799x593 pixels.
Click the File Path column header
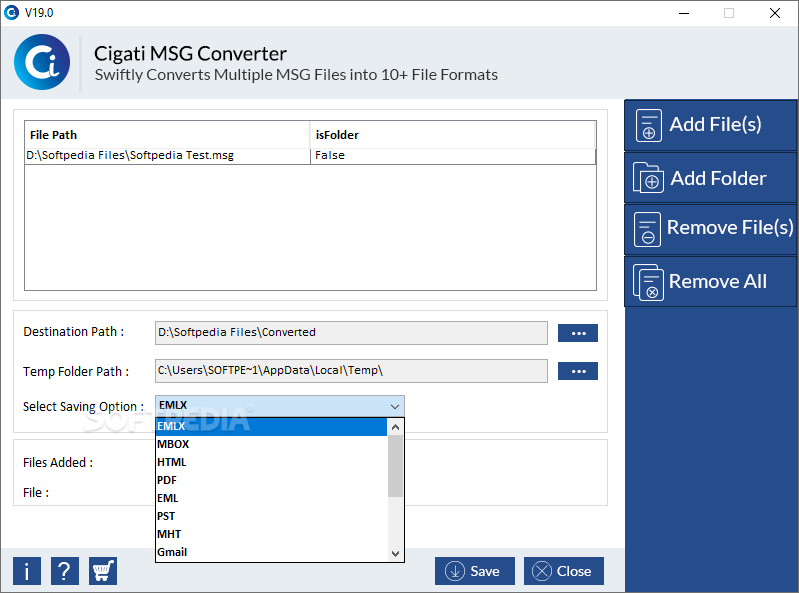(167, 135)
